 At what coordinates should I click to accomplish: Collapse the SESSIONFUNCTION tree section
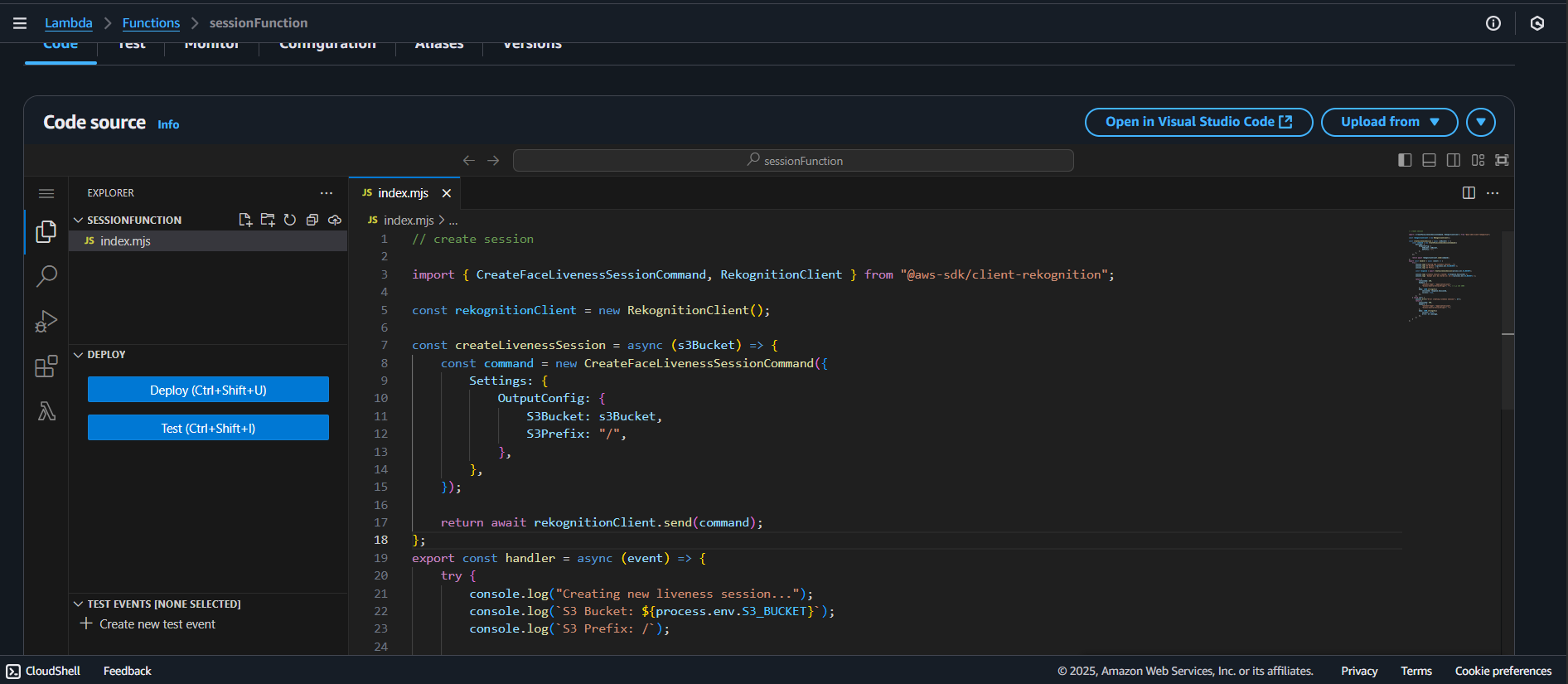(79, 220)
